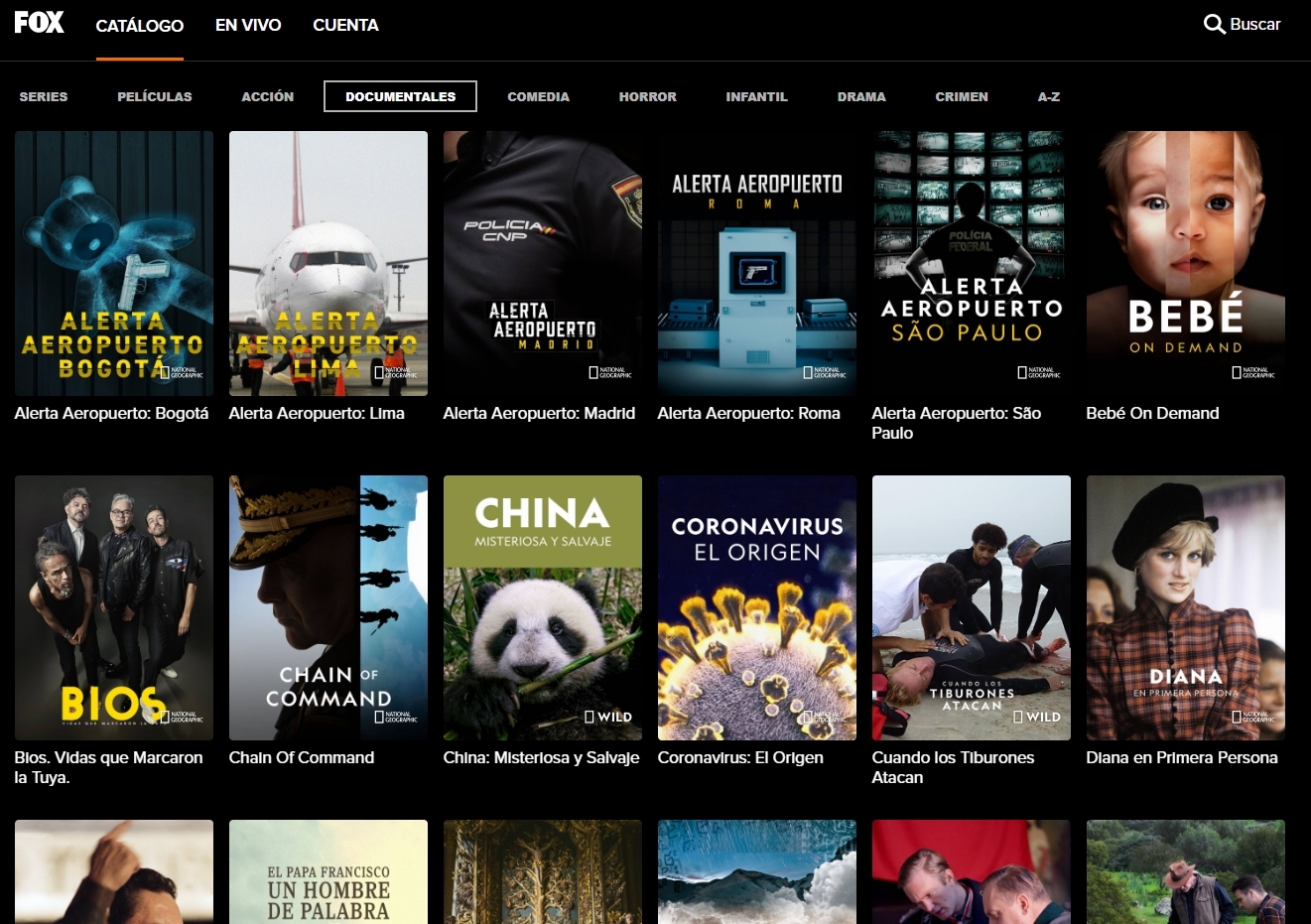Click the 'Alerta Aeropuerto: Roma' title link

pyautogui.click(x=749, y=414)
